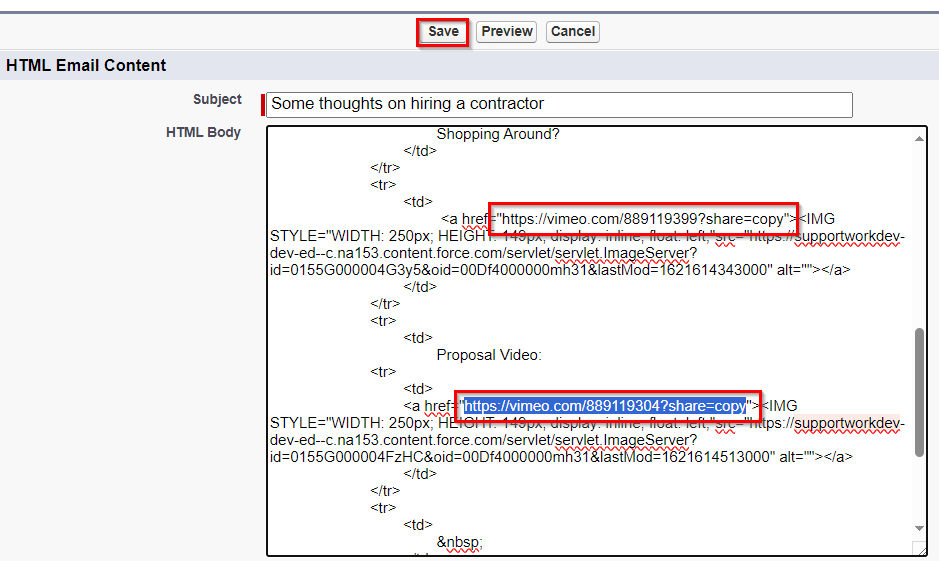Click the 'Subject' field label
The image size is (939, 561).
217,99
